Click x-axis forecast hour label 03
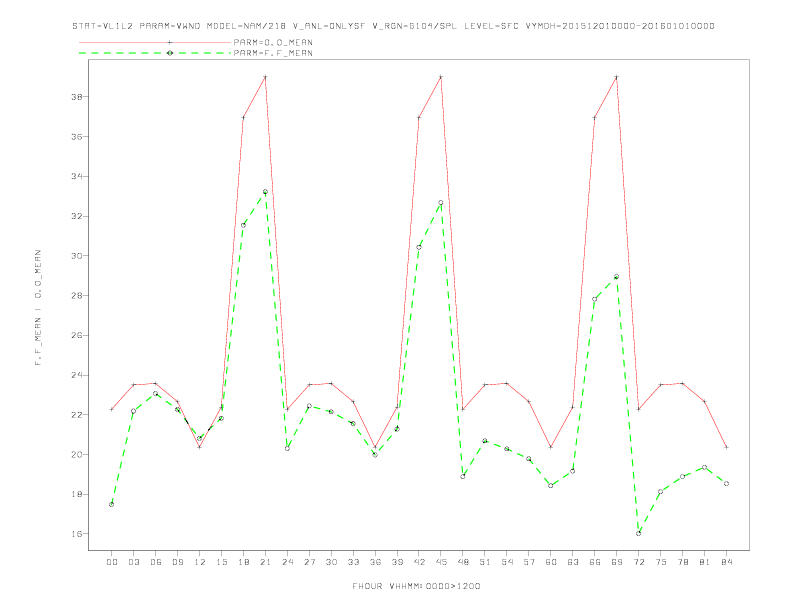This screenshot has width=792, height=612. 133,562
